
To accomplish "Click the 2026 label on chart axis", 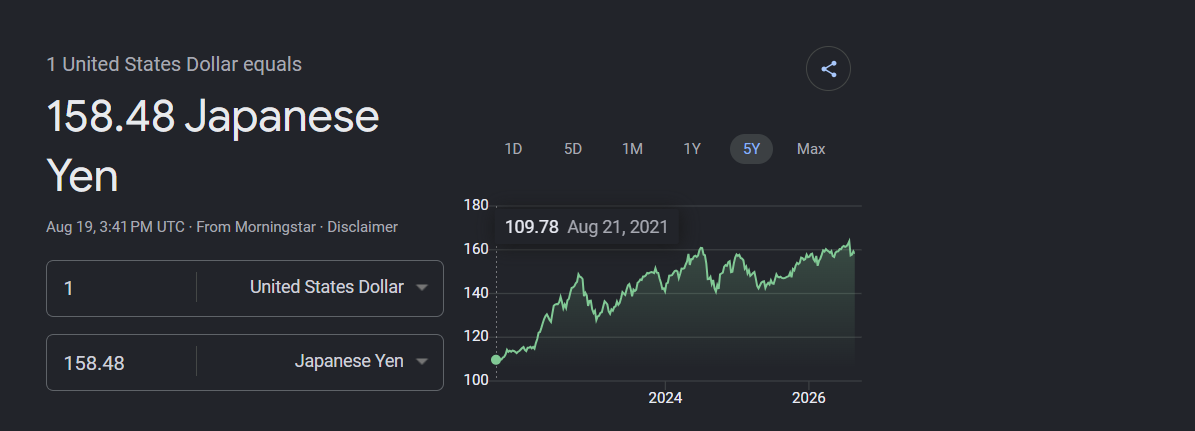I will [809, 398].
